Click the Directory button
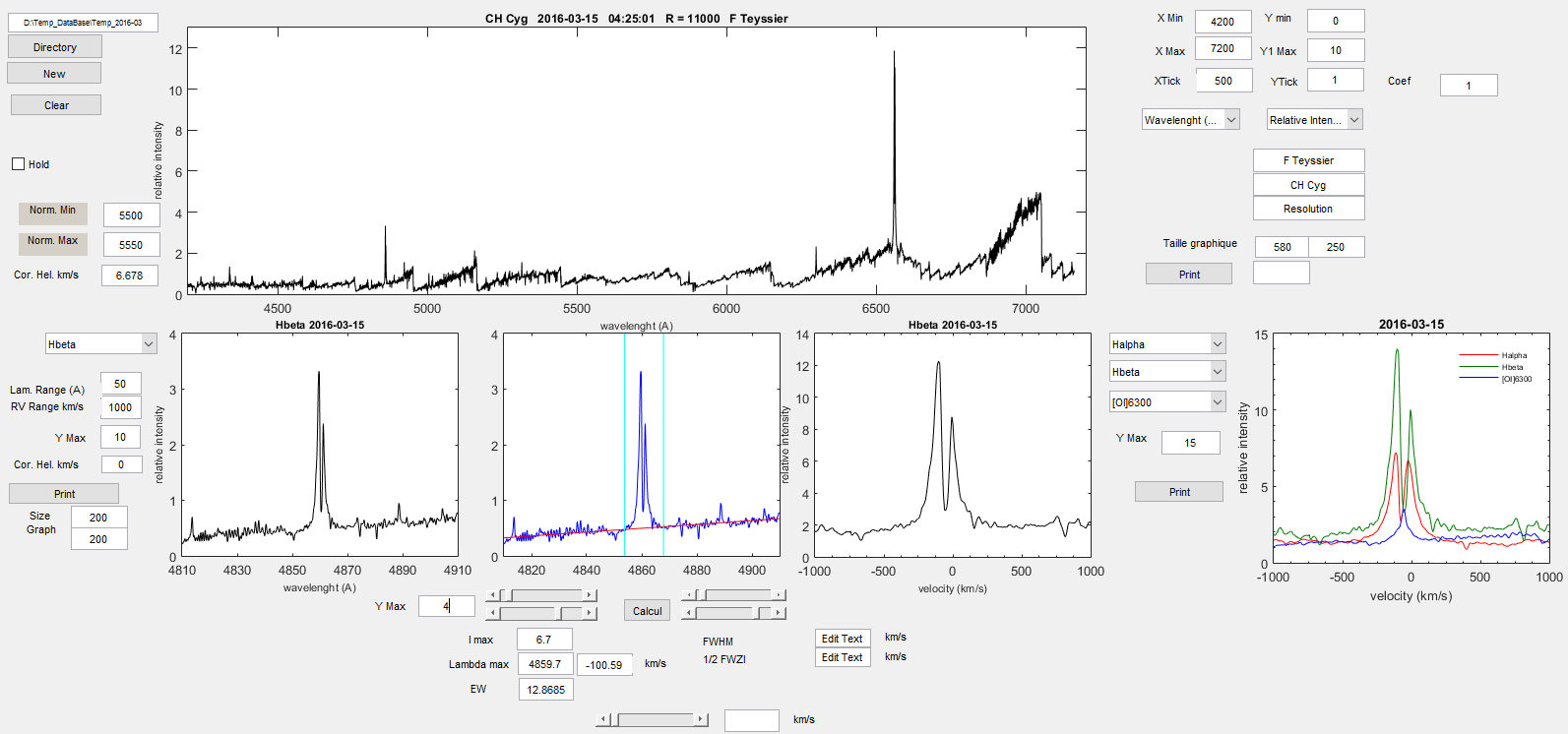 (x=55, y=47)
